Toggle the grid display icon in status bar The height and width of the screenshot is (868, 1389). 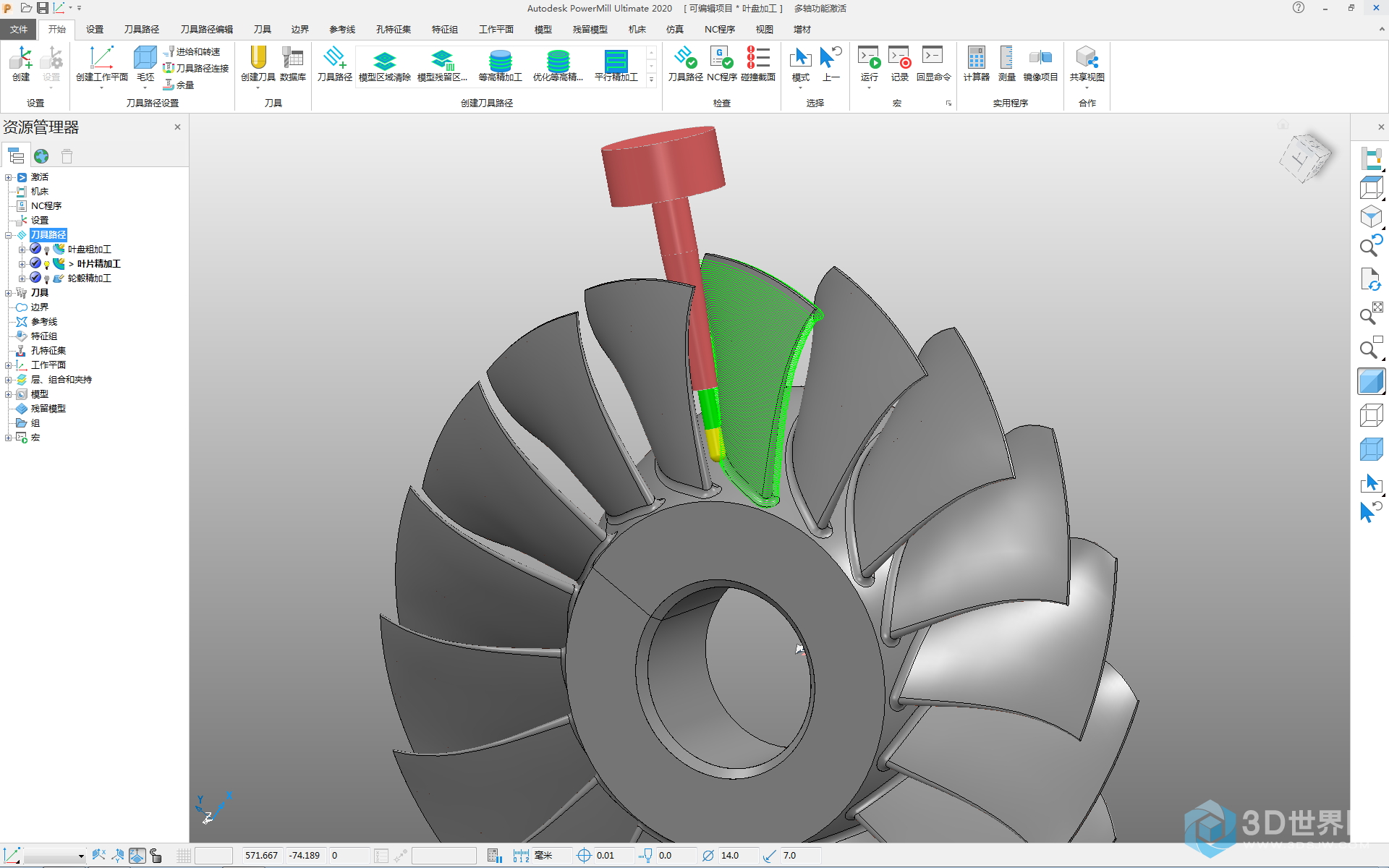[184, 856]
